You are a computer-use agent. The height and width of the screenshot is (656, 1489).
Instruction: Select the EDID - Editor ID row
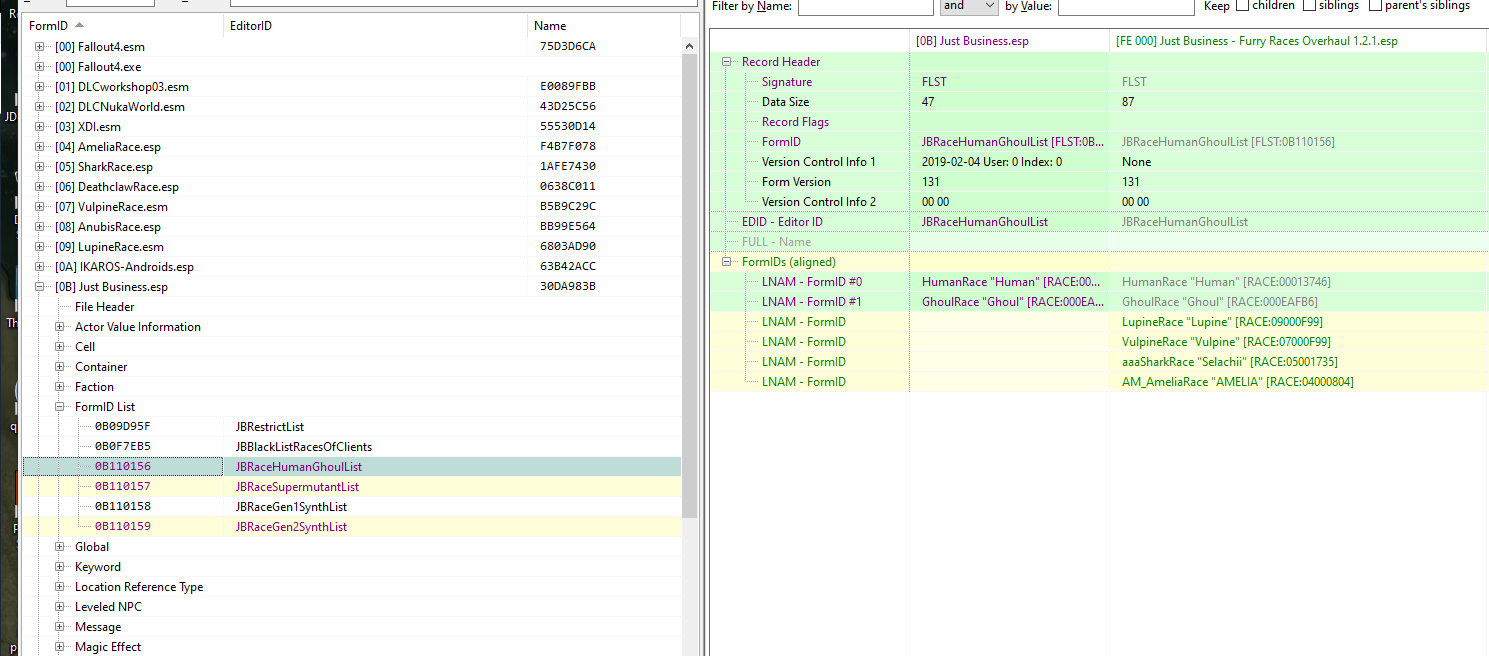point(782,222)
